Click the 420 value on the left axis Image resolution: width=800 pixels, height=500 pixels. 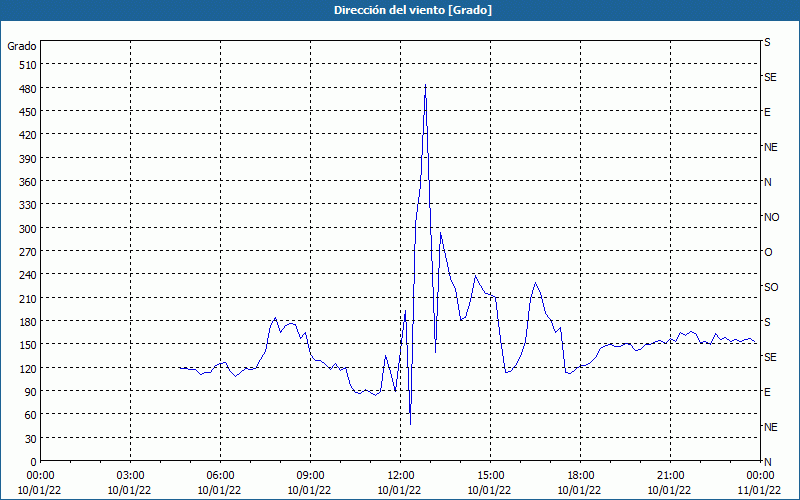(27, 135)
